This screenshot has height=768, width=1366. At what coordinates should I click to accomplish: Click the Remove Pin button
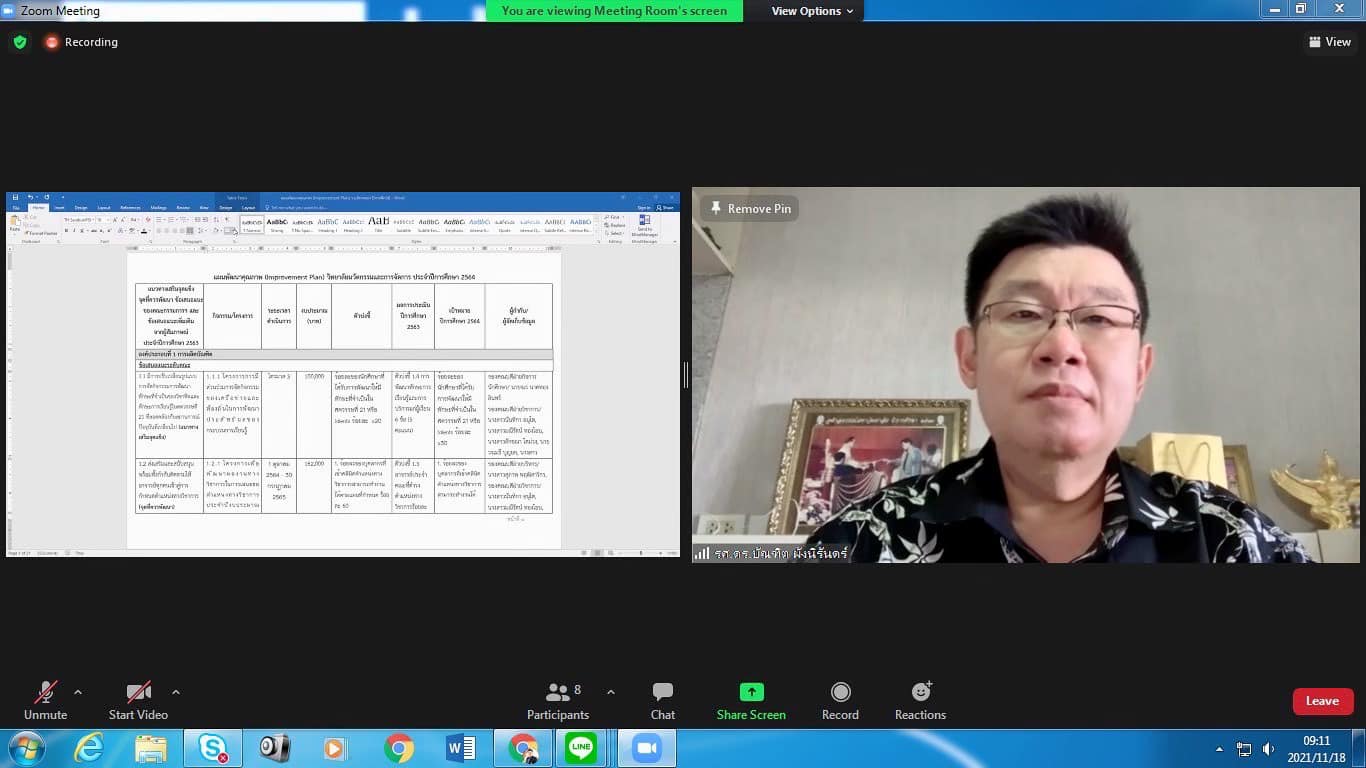[x=749, y=208]
